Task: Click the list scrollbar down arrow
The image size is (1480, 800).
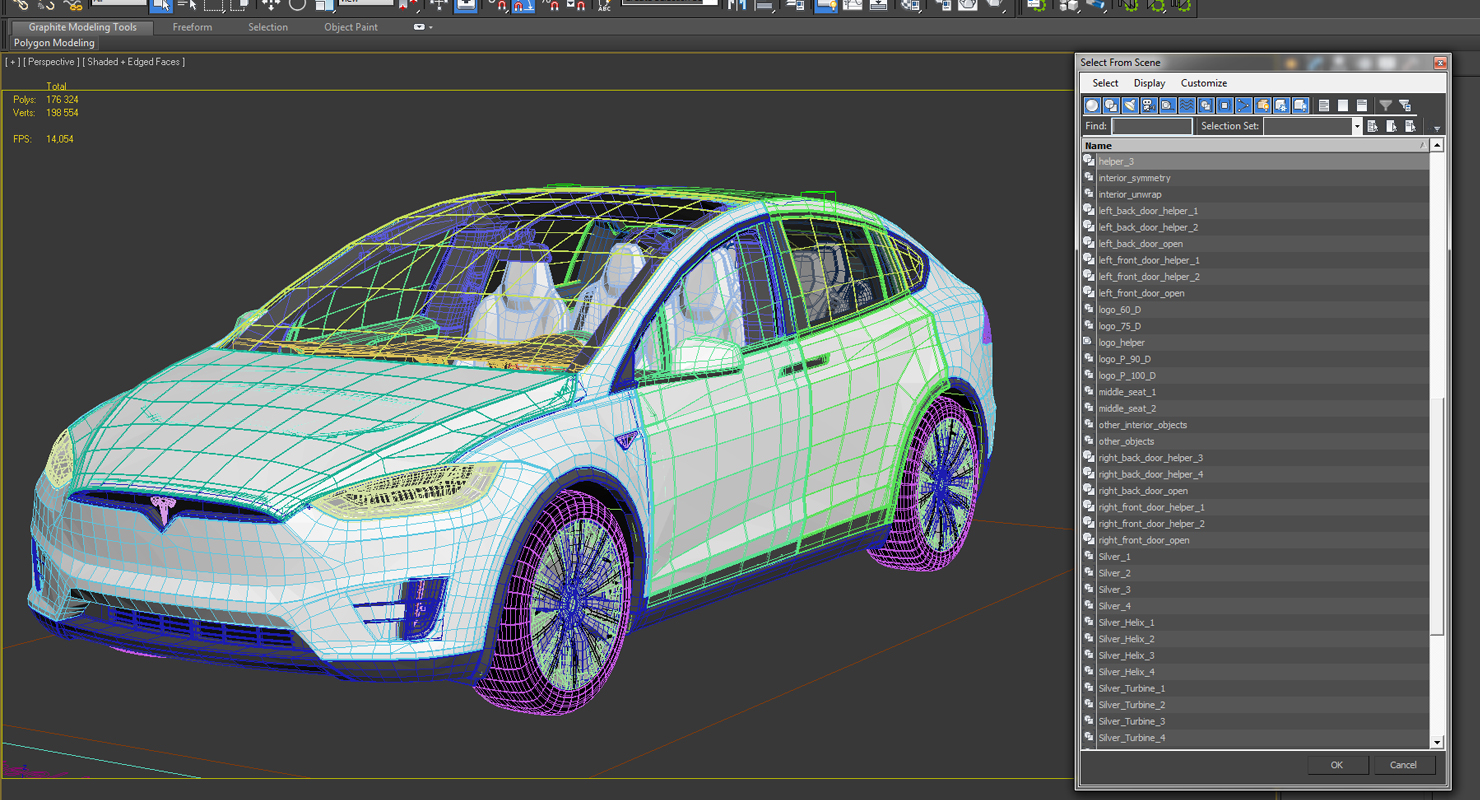Action: [1437, 742]
